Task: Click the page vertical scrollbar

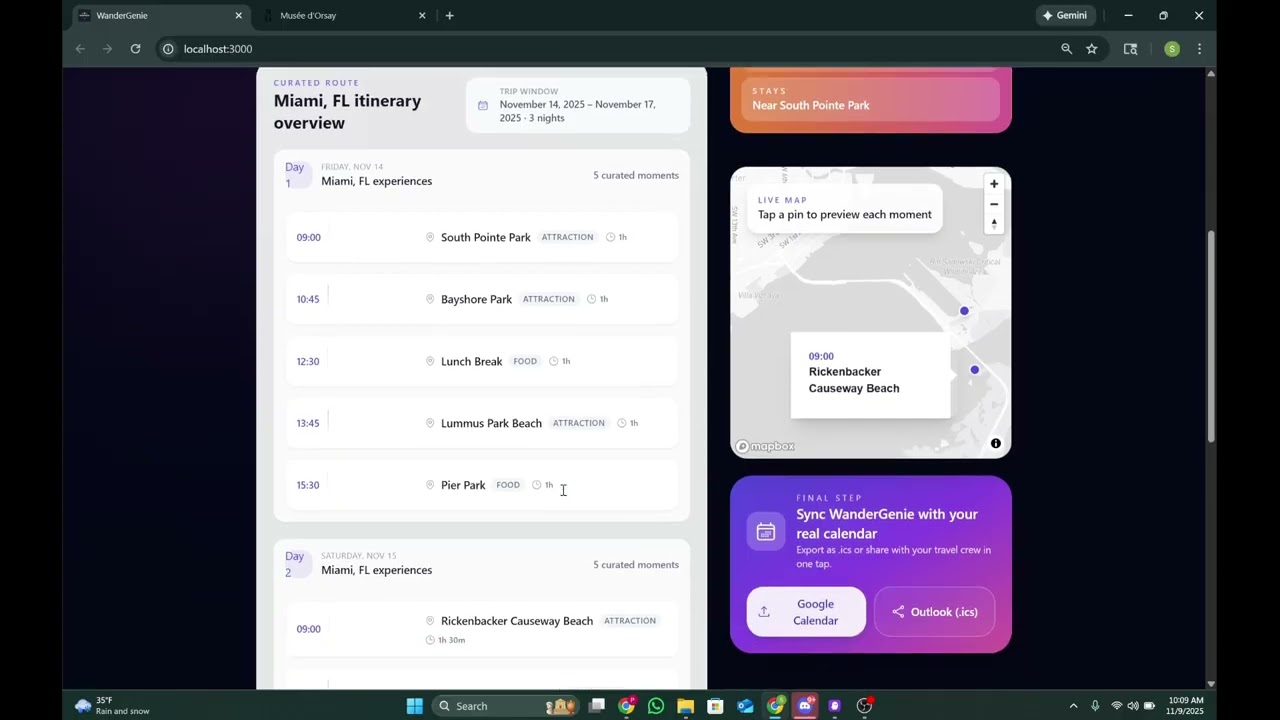Action: click(1211, 335)
